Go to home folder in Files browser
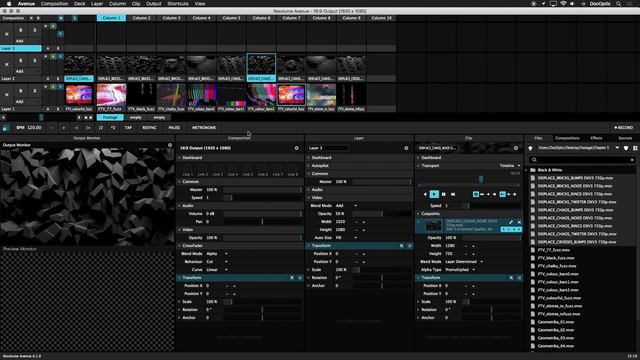 (x=530, y=148)
